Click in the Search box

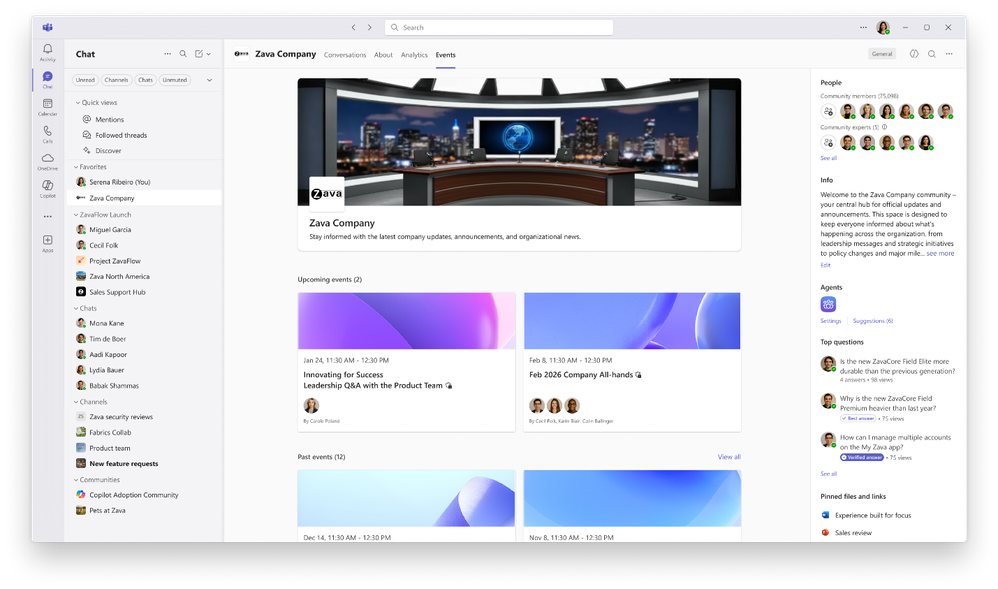point(498,27)
